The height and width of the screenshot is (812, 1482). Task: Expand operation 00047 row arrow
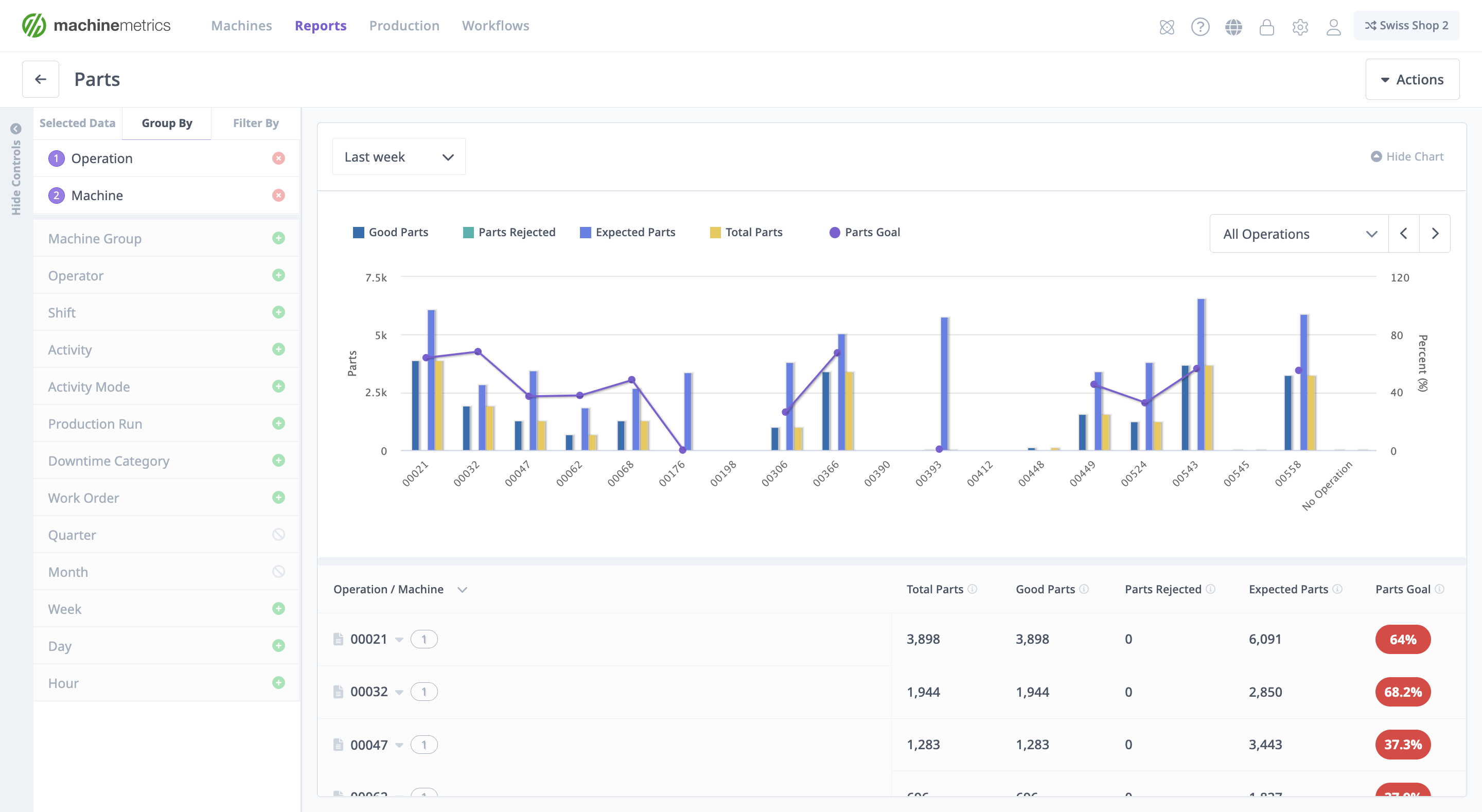click(x=399, y=745)
